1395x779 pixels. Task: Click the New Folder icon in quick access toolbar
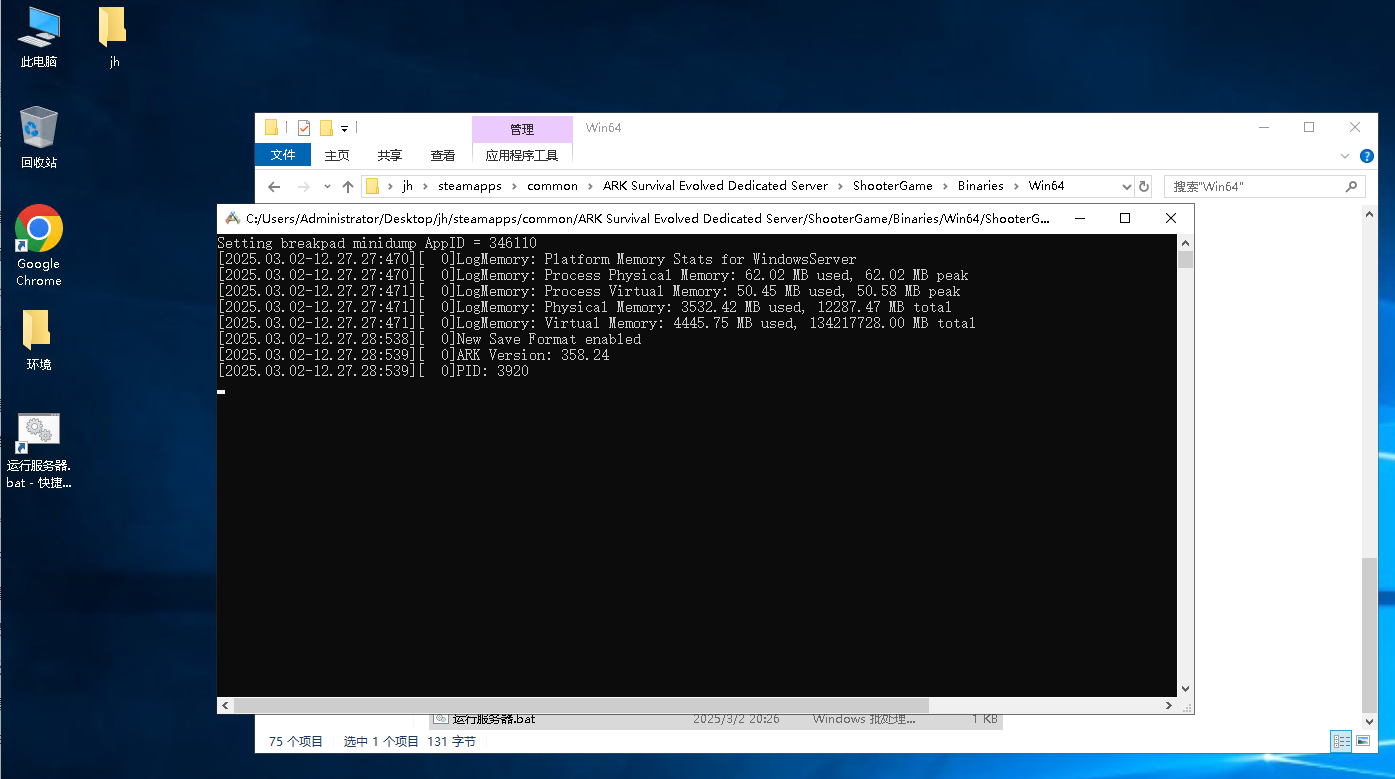(326, 128)
